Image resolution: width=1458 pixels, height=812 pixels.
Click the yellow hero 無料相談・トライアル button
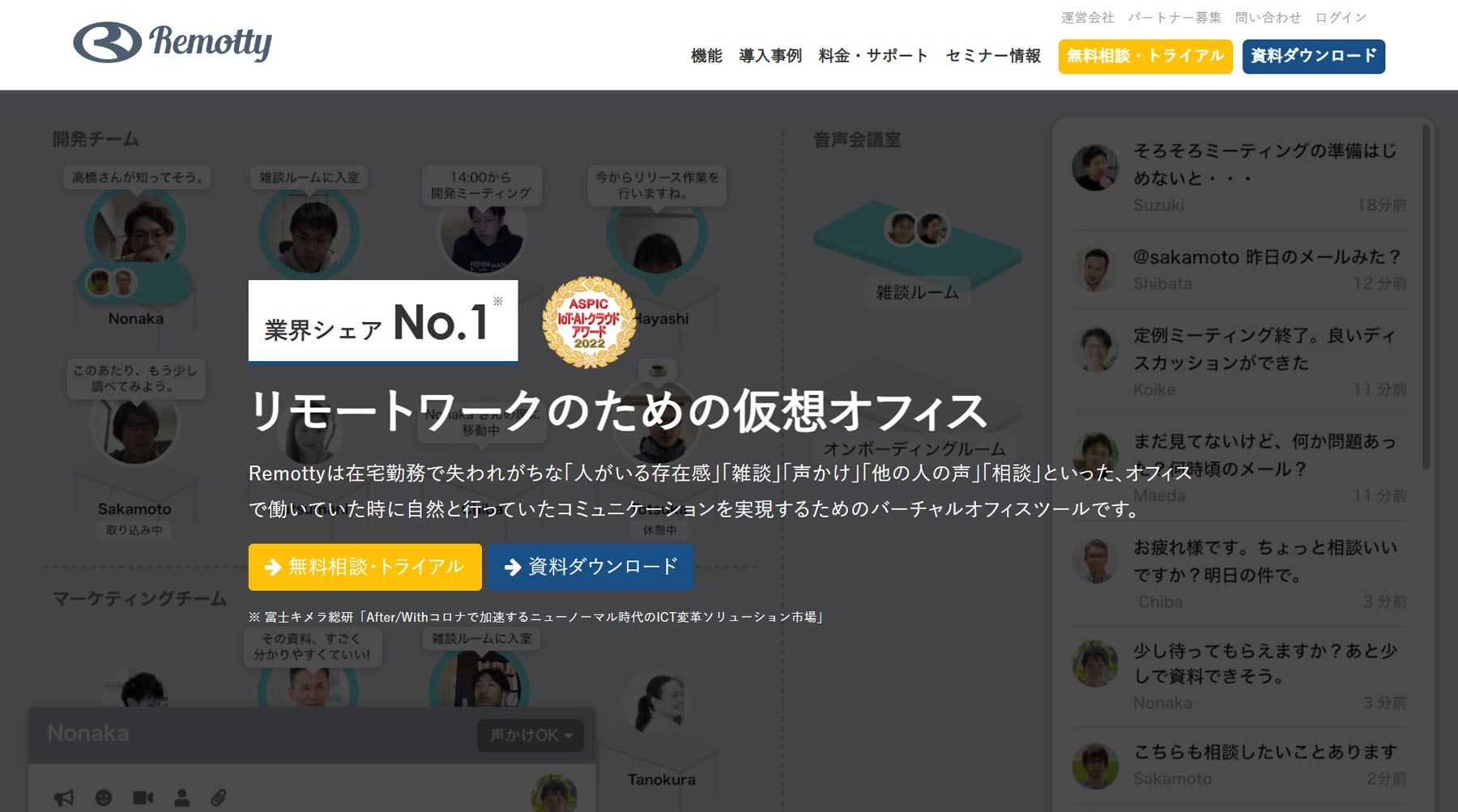(x=365, y=567)
